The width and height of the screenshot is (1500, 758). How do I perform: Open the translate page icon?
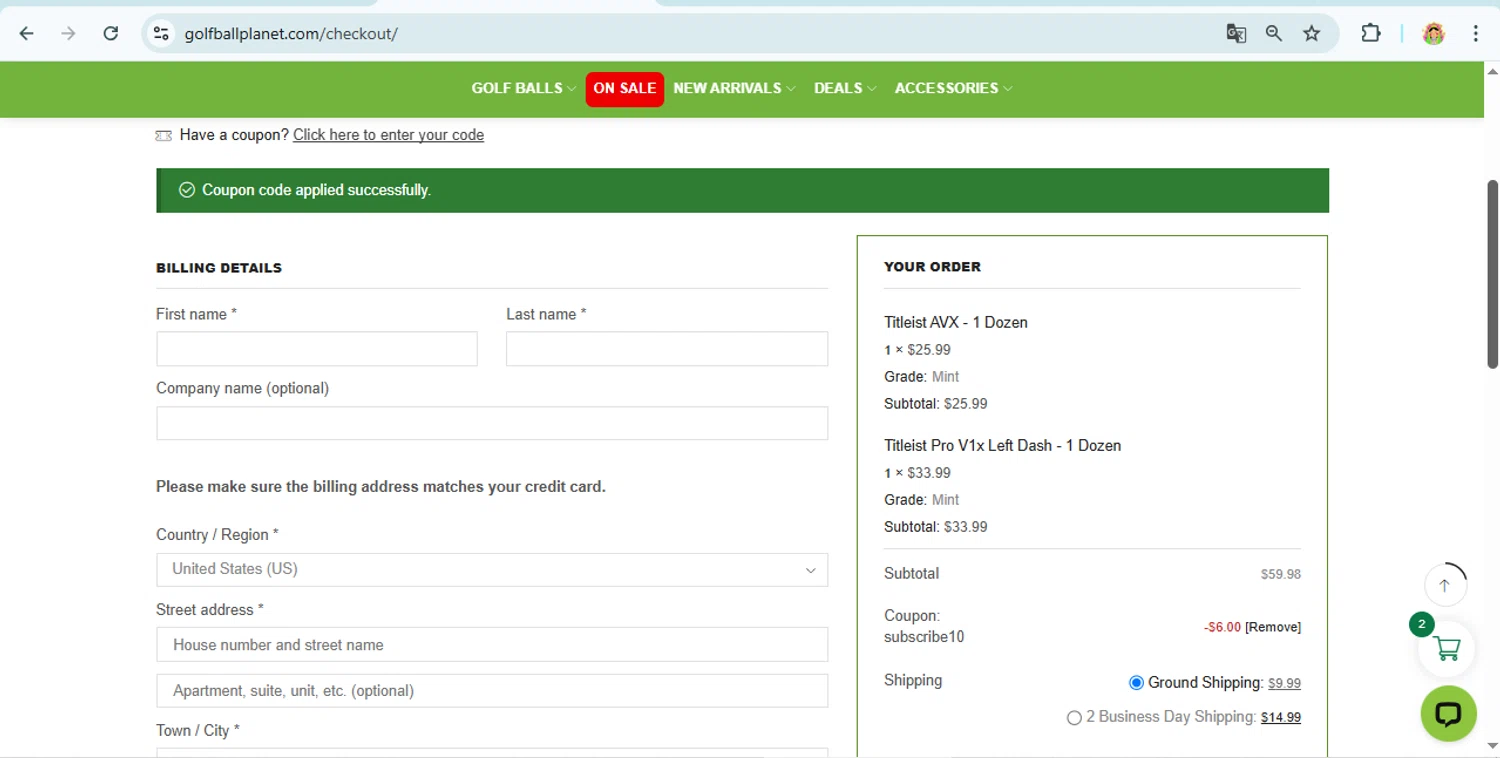1236,33
